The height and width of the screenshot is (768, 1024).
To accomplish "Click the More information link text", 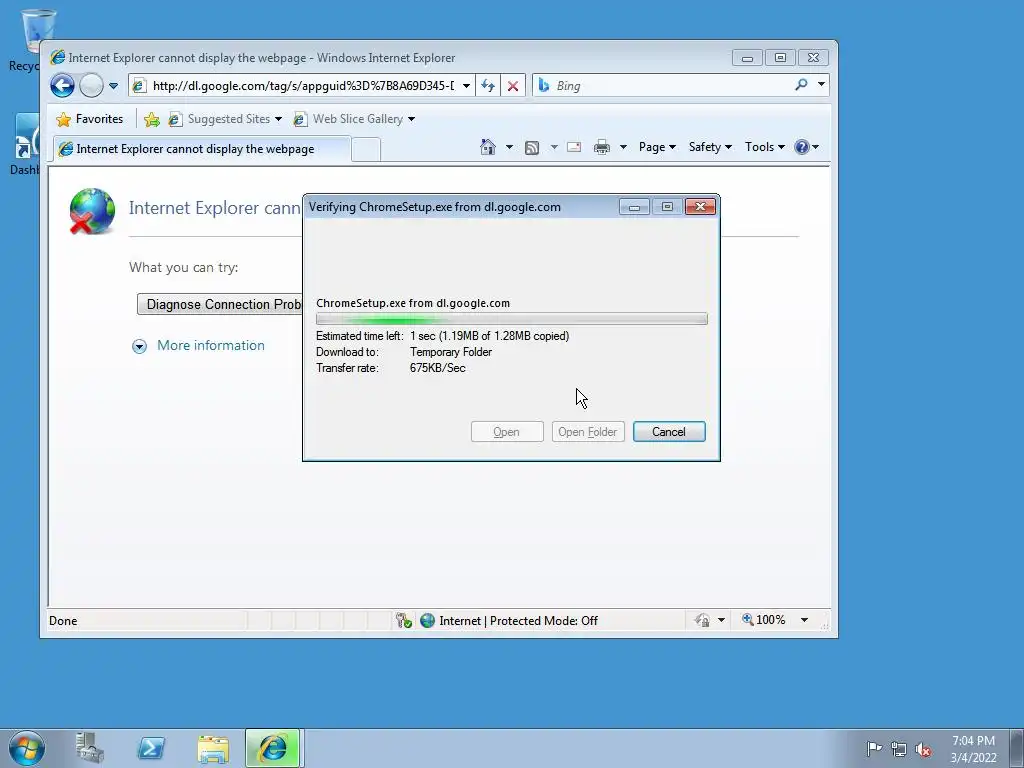I will (211, 345).
